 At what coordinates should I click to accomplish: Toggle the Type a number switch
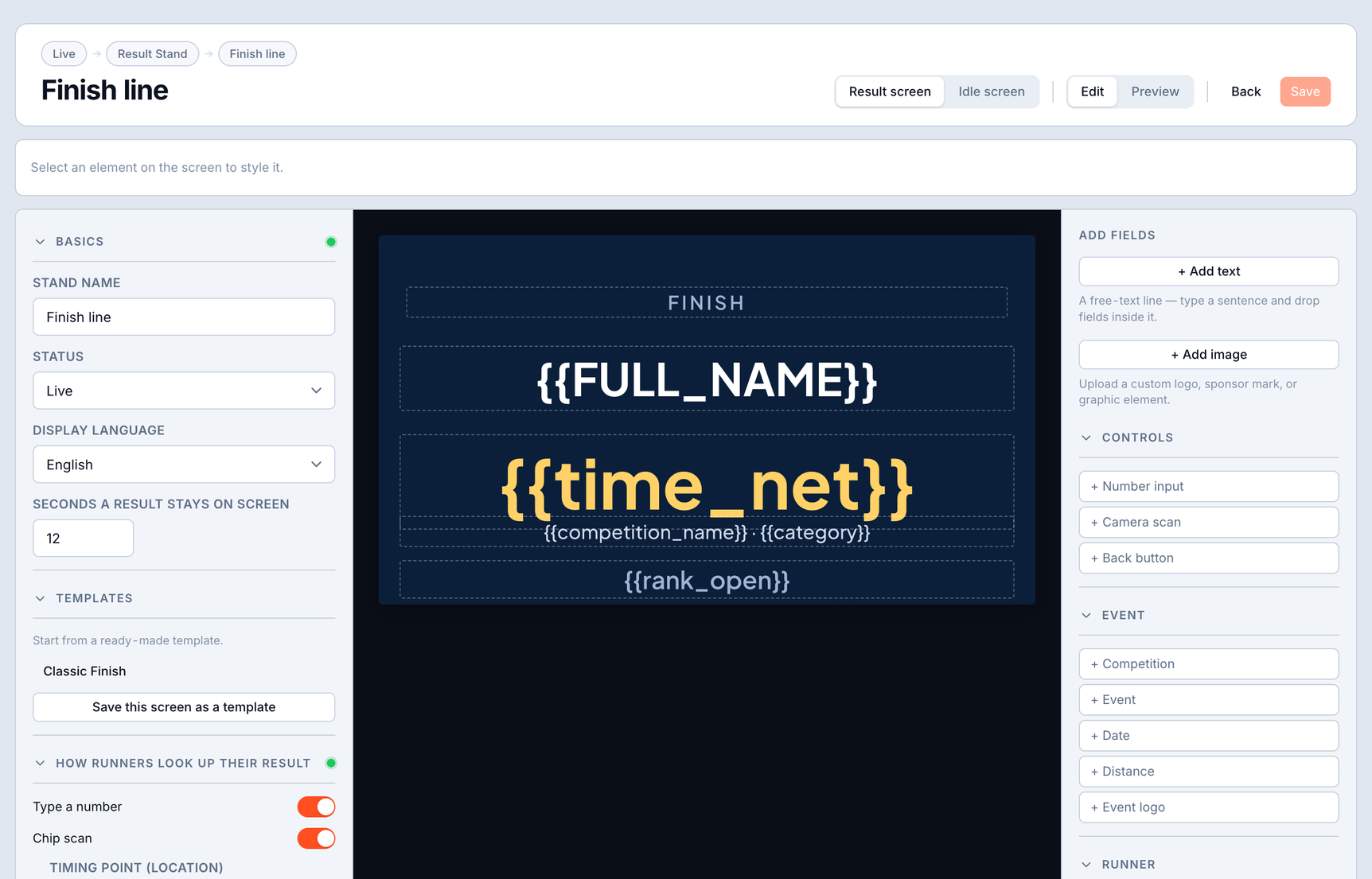[316, 807]
